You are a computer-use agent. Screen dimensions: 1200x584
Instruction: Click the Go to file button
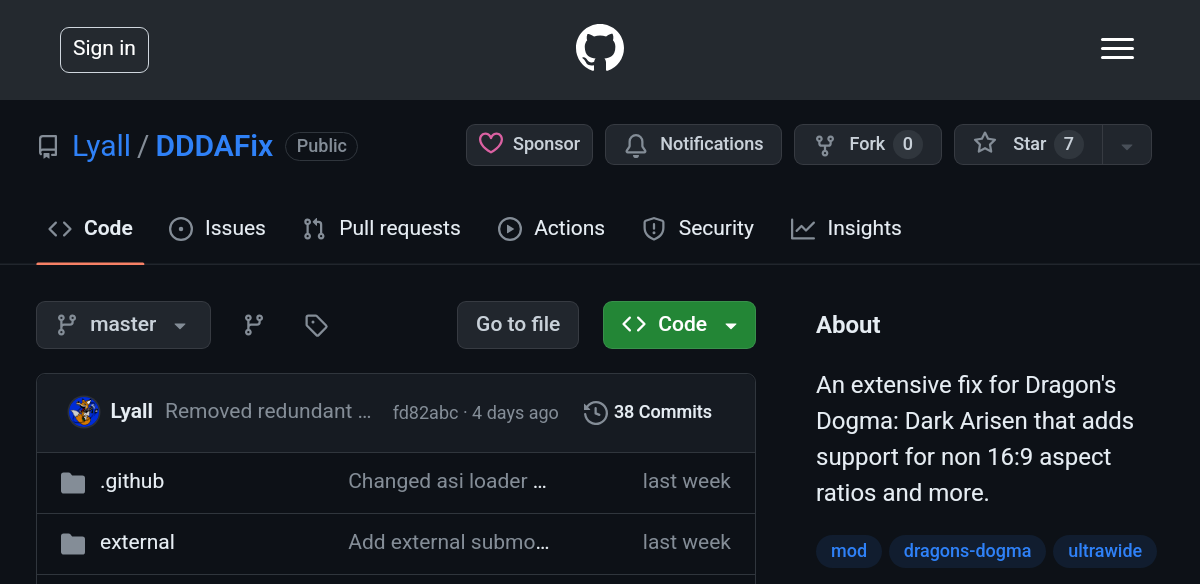pyautogui.click(x=518, y=325)
